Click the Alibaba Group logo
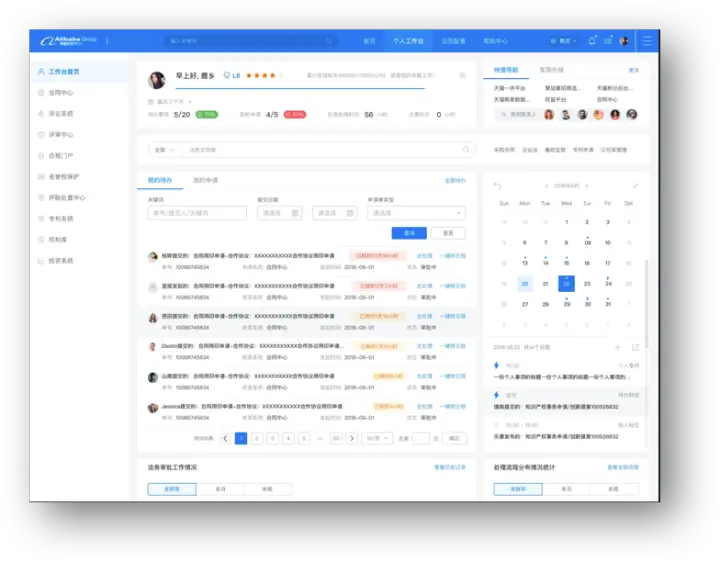The image size is (720, 562). [69, 41]
